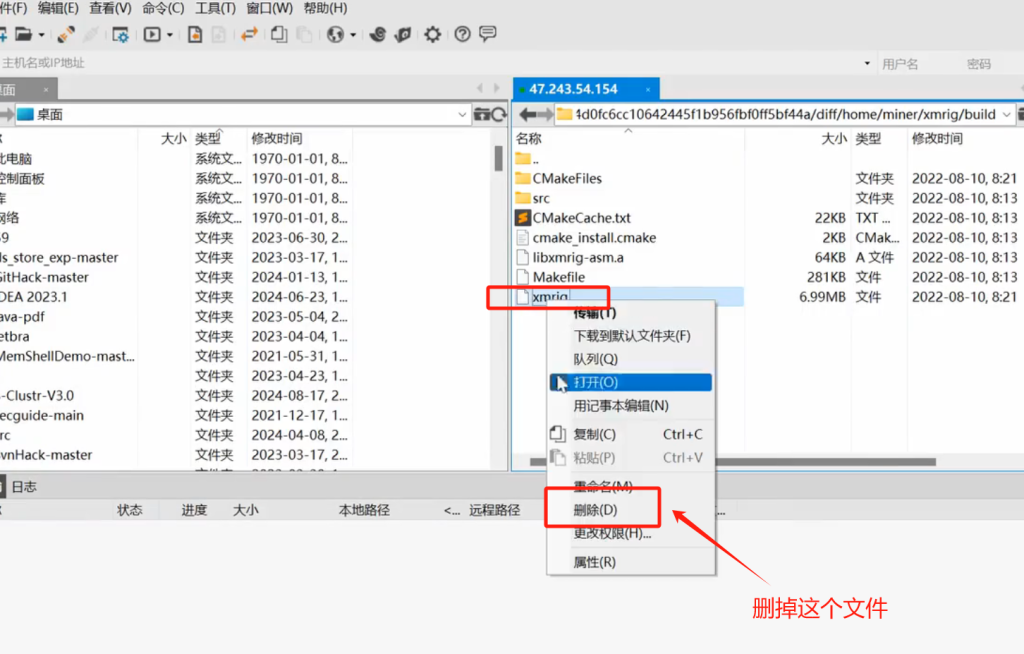Click the CMakeCache.txt Sublime file icon
The height and width of the screenshot is (654, 1024).
coord(522,218)
